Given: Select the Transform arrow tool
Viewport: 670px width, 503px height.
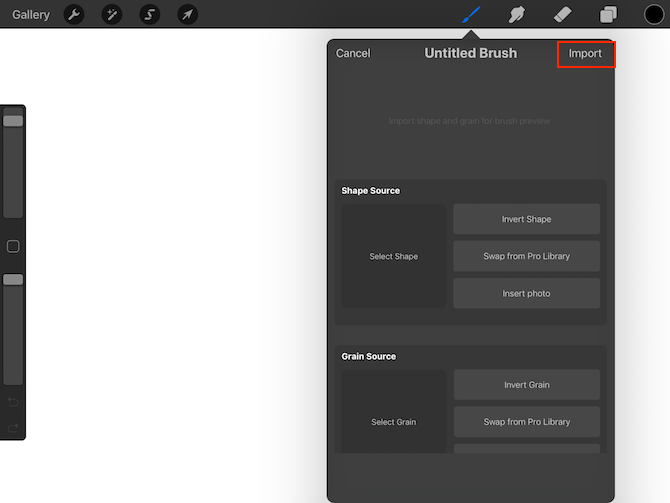Looking at the screenshot, I should coord(187,14).
